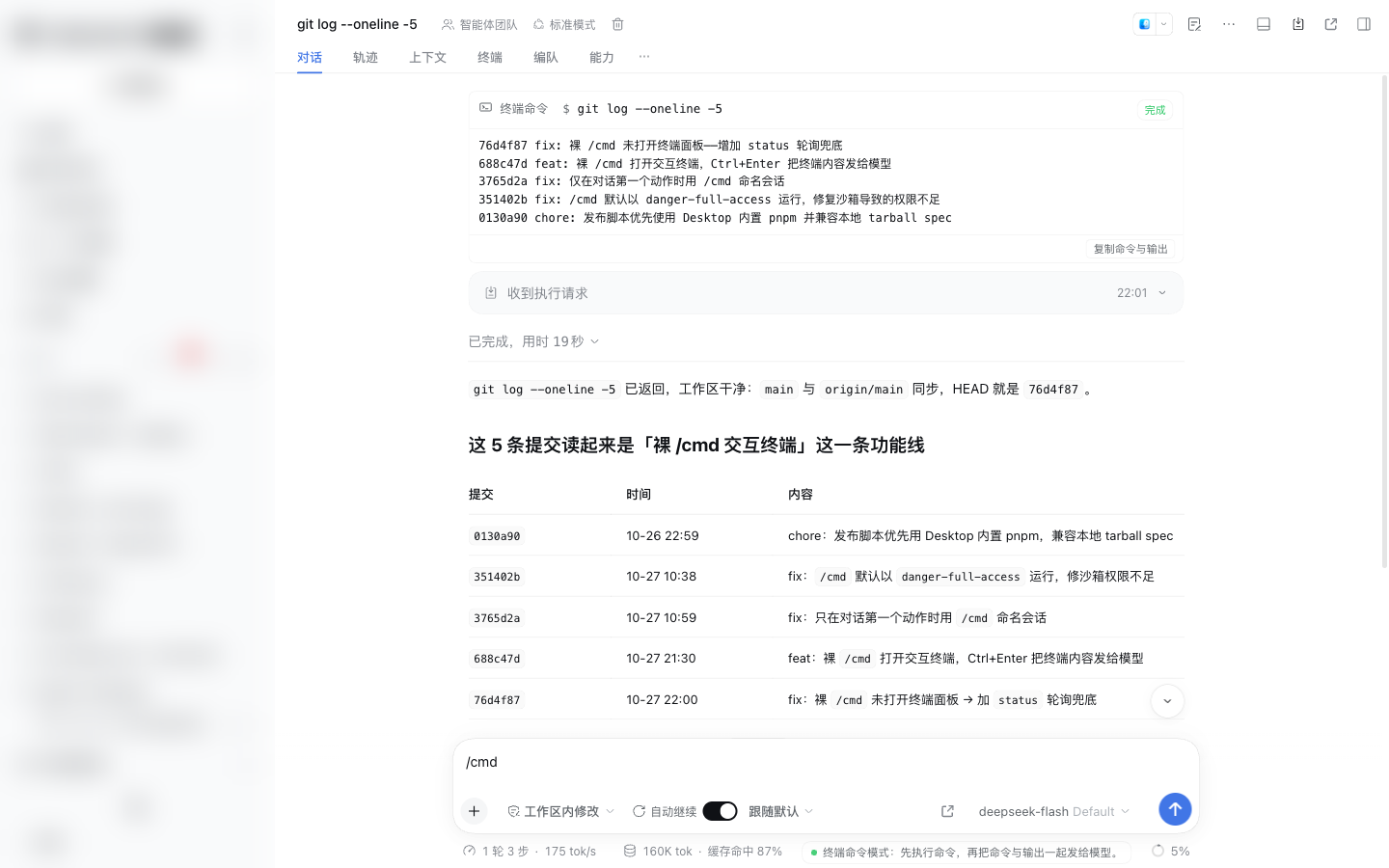This screenshot has height=868, width=1389.
Task: Click the scroll-to-bottom round arrow button
Action: [1167, 701]
